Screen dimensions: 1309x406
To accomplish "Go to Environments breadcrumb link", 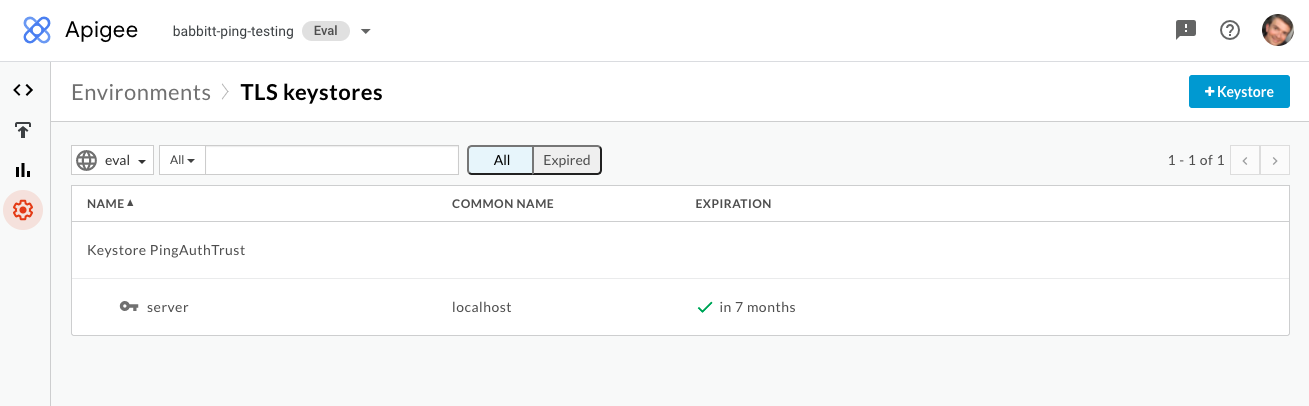I will [x=141, y=92].
